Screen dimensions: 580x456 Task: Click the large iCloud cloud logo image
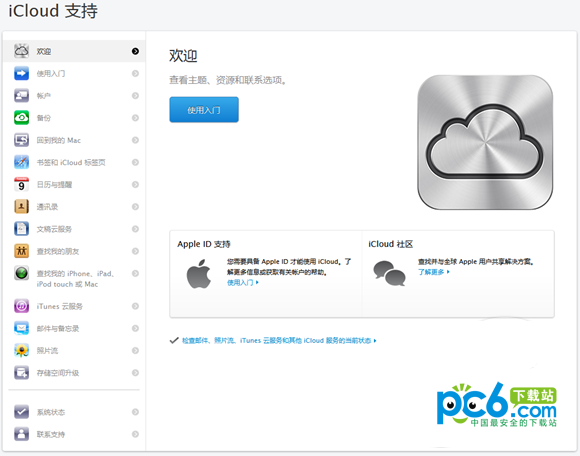coord(485,142)
